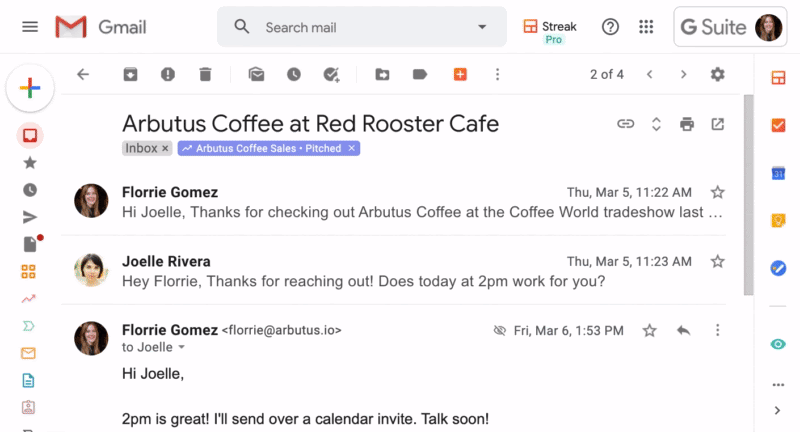Click the orange Streak add-to-box icon
800x432 pixels.
tap(460, 74)
